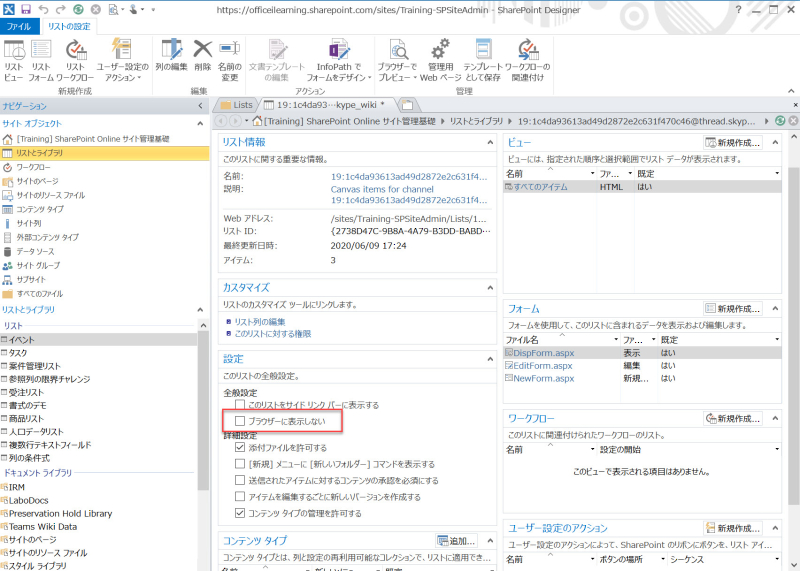This screenshot has width=800, height=571.
Task: Collapse the 設定 section
Action: click(x=490, y=359)
